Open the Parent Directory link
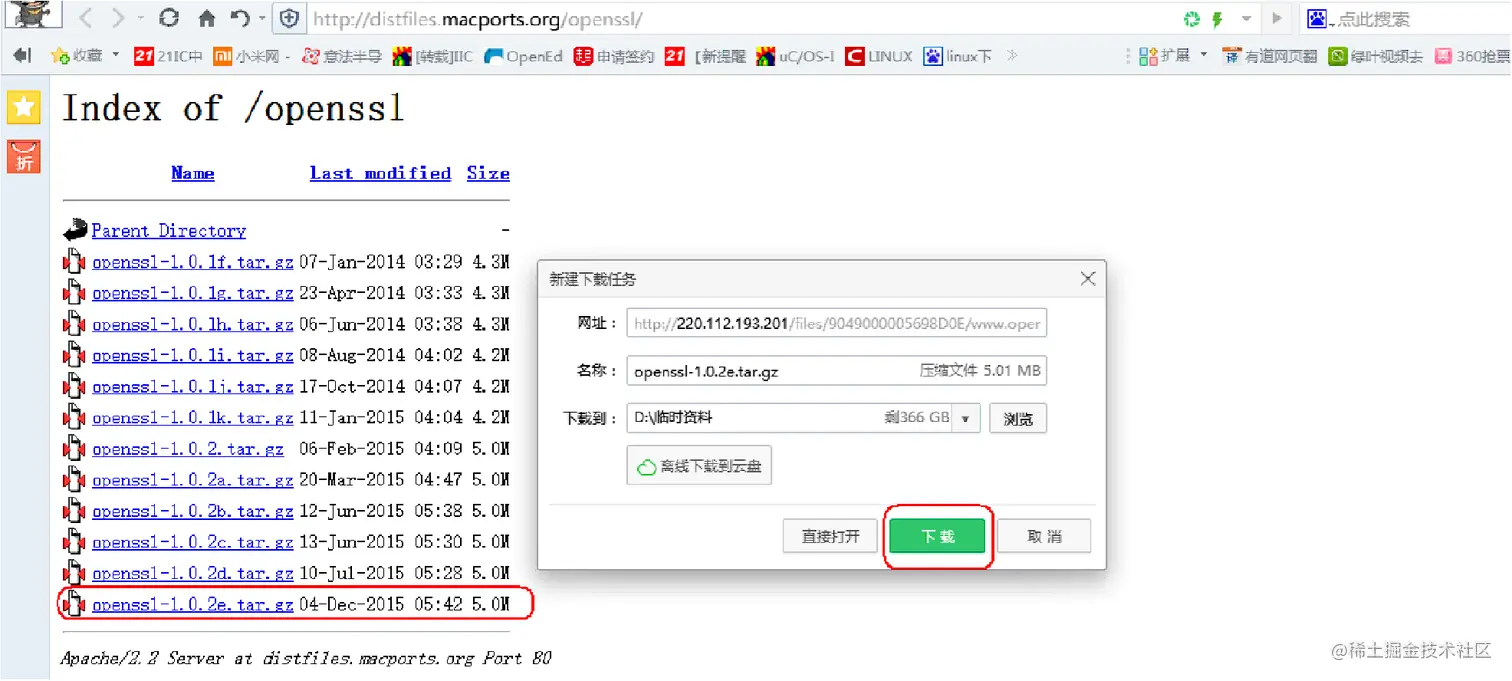The image size is (1512, 681). click(169, 231)
